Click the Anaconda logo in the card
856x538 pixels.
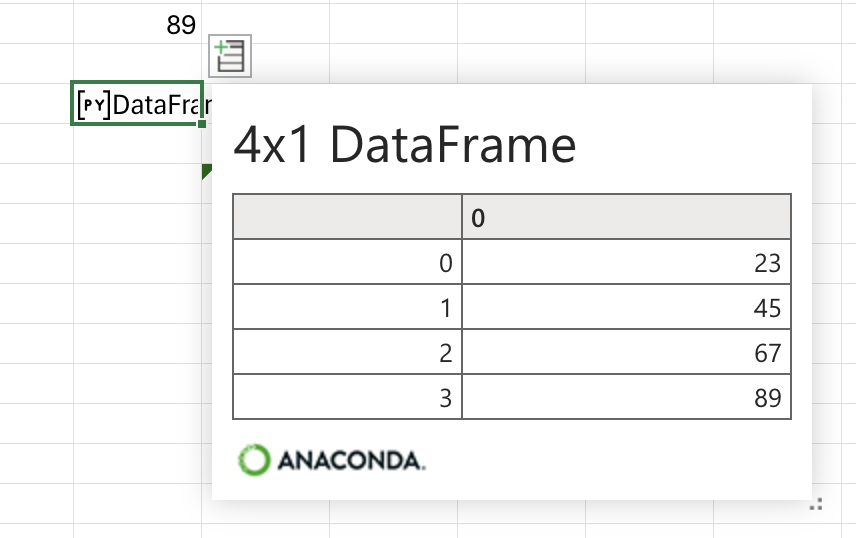click(x=331, y=460)
